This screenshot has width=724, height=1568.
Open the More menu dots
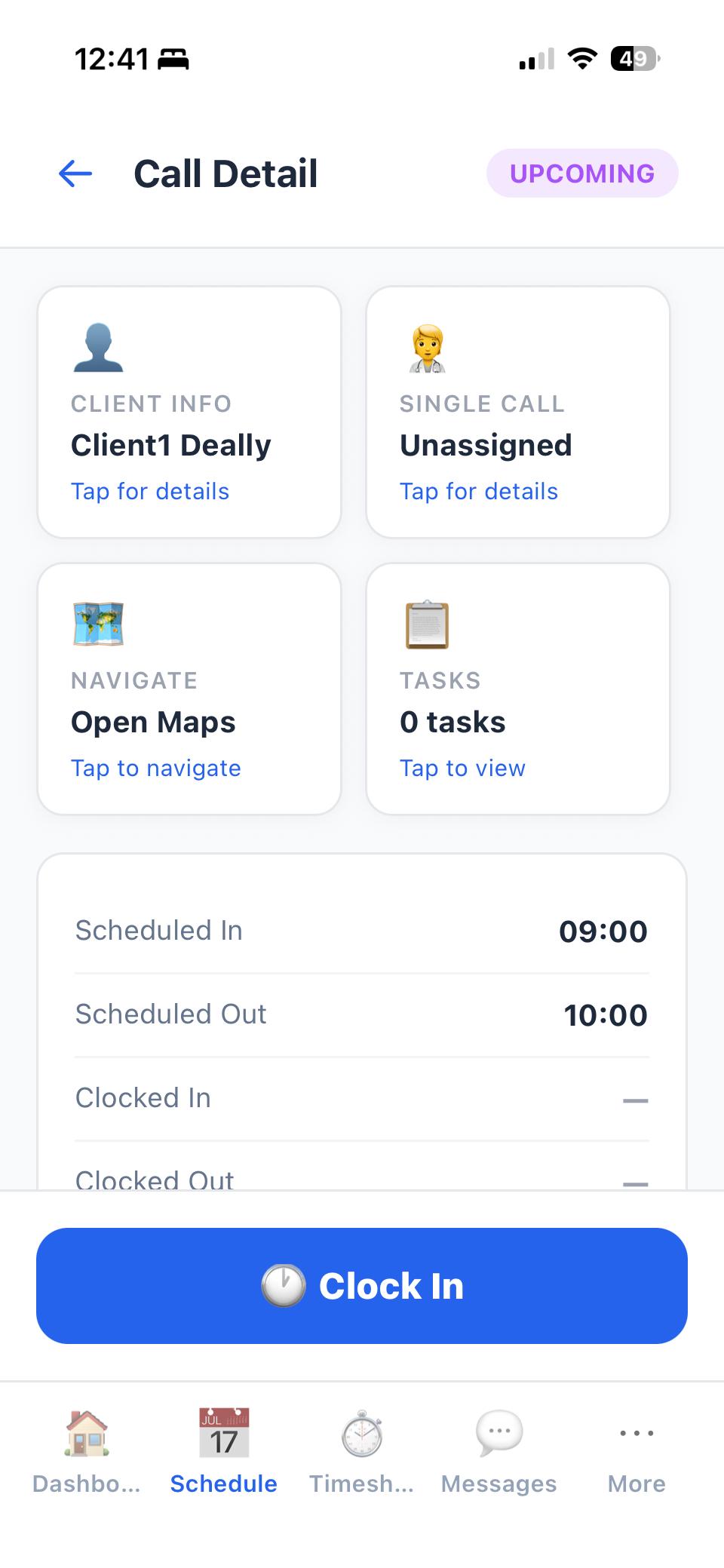[637, 1433]
